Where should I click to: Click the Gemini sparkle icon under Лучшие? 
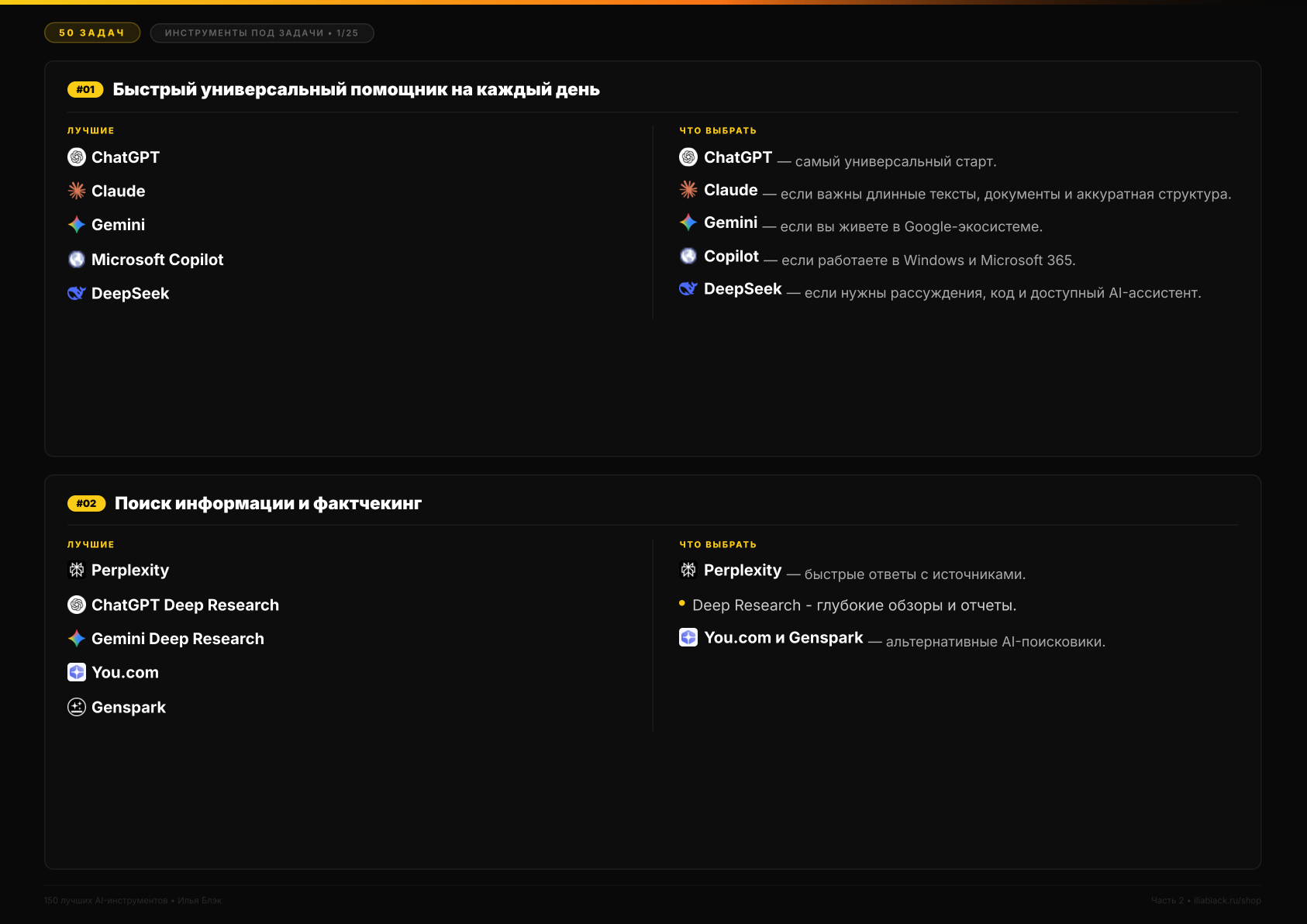pos(77,225)
